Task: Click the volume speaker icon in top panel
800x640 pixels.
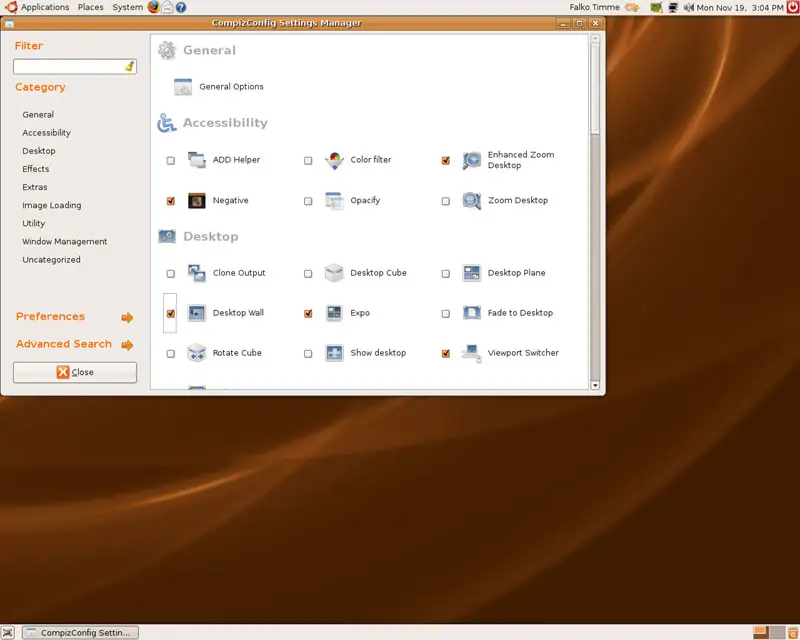Action: (689, 7)
